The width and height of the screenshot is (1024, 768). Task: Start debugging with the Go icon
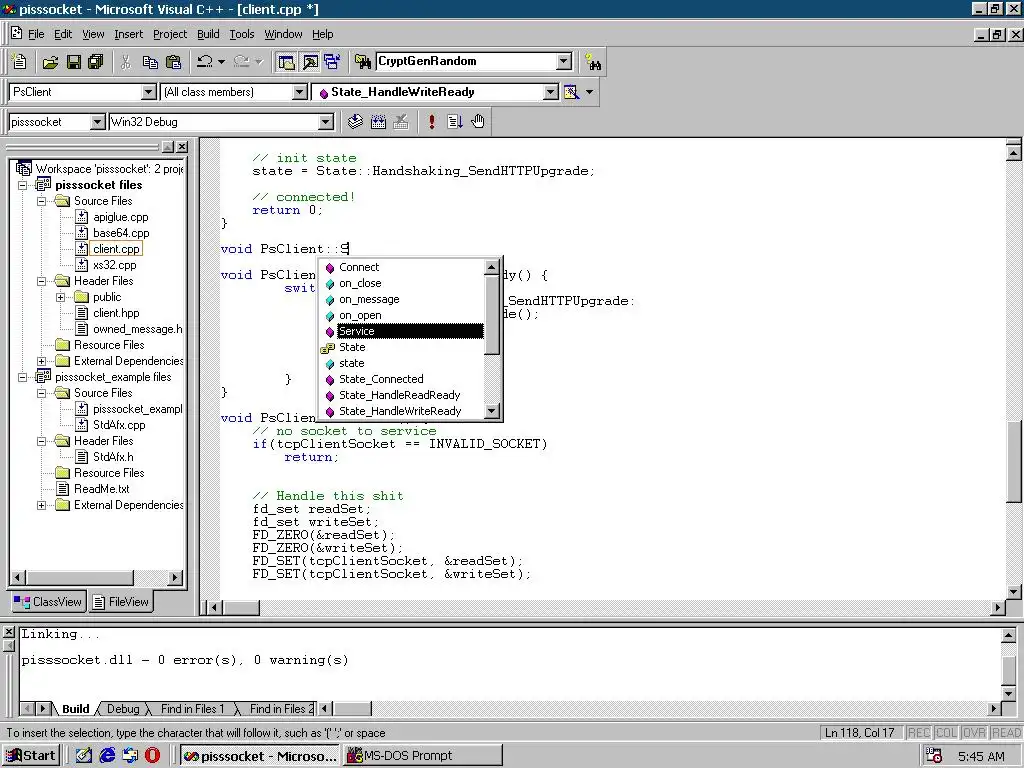coord(455,121)
